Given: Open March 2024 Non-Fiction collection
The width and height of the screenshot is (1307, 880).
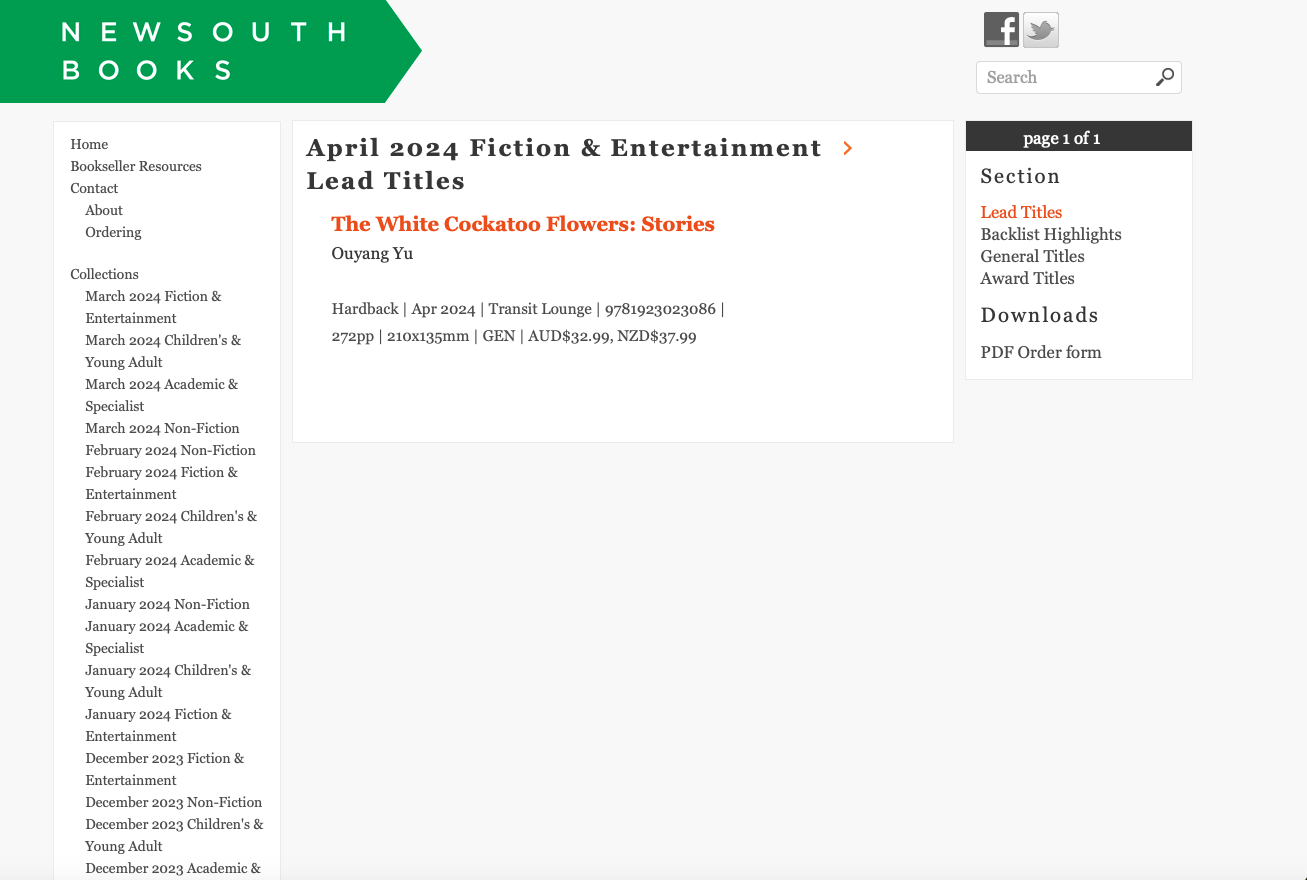Looking at the screenshot, I should coord(162,428).
